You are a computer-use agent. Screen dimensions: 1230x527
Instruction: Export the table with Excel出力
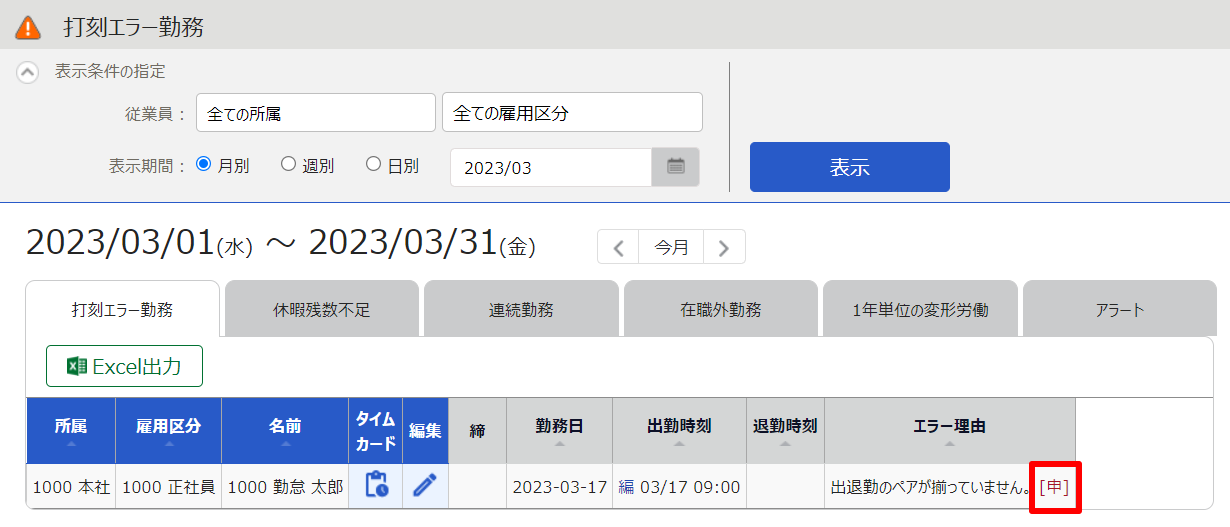tap(124, 366)
